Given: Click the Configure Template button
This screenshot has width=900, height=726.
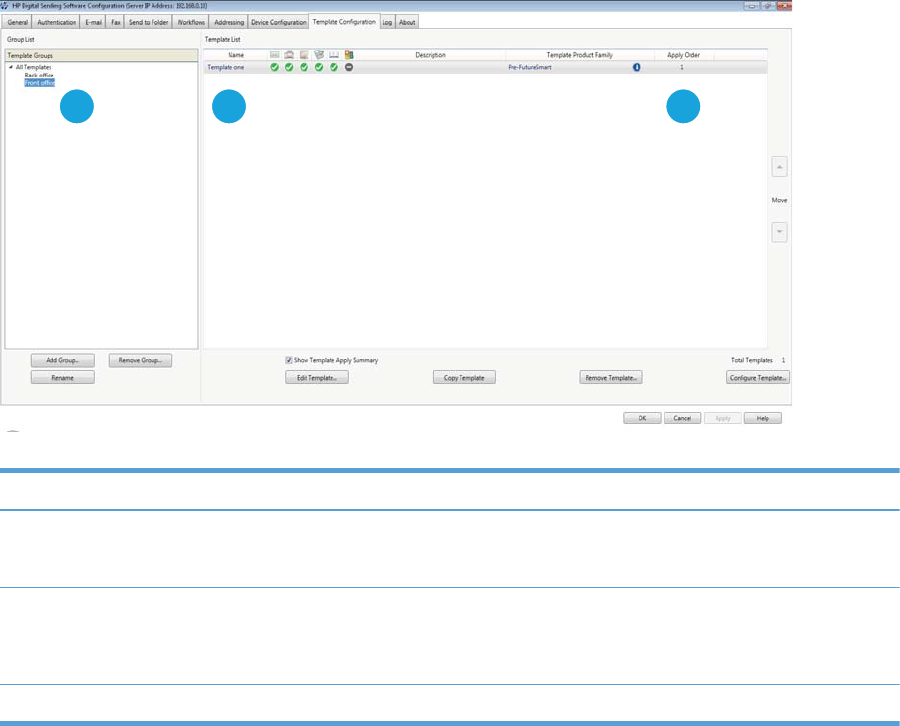Looking at the screenshot, I should point(758,378).
